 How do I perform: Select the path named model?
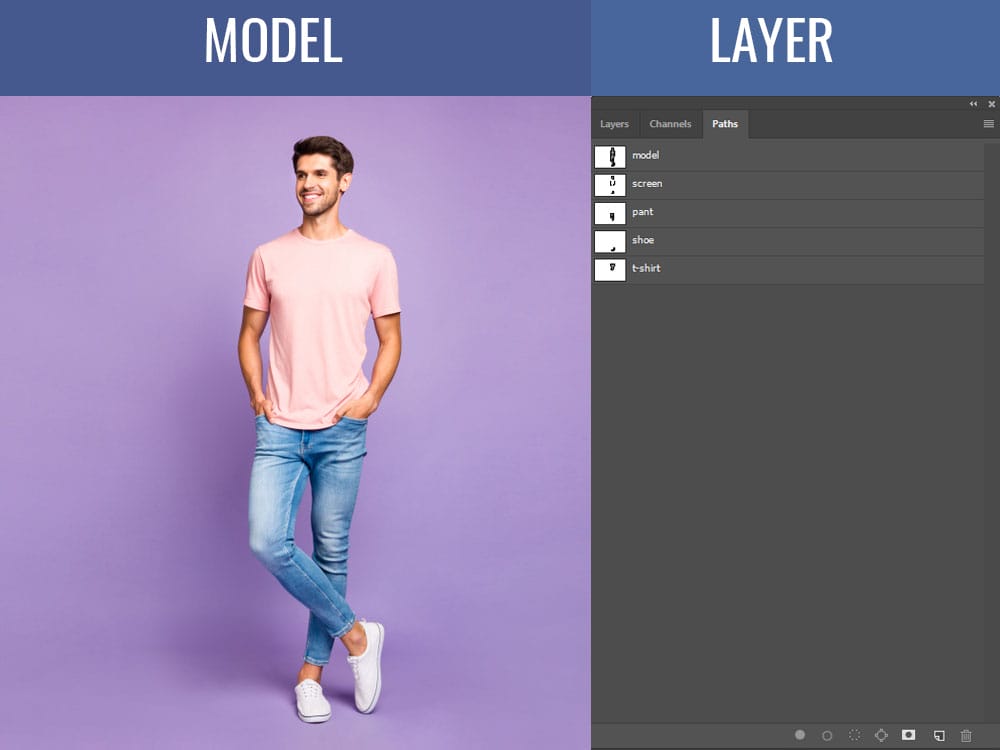pos(788,156)
